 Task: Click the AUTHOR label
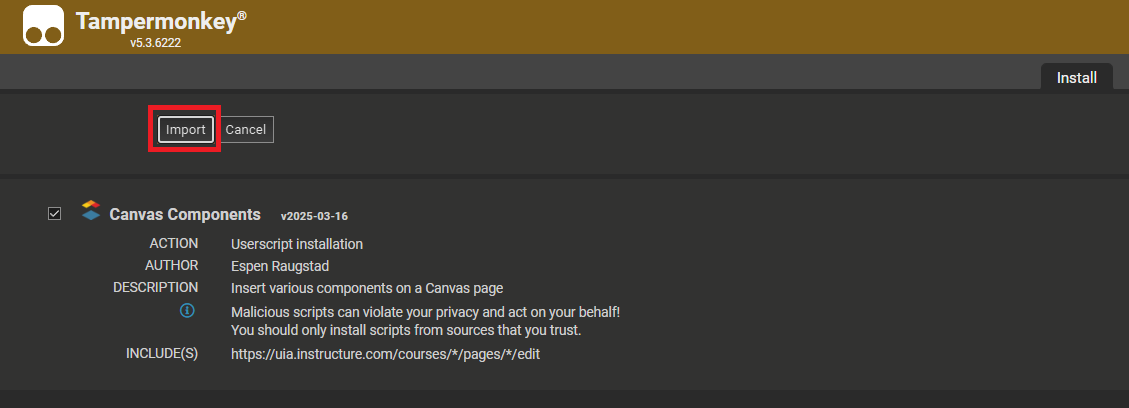tap(172, 266)
